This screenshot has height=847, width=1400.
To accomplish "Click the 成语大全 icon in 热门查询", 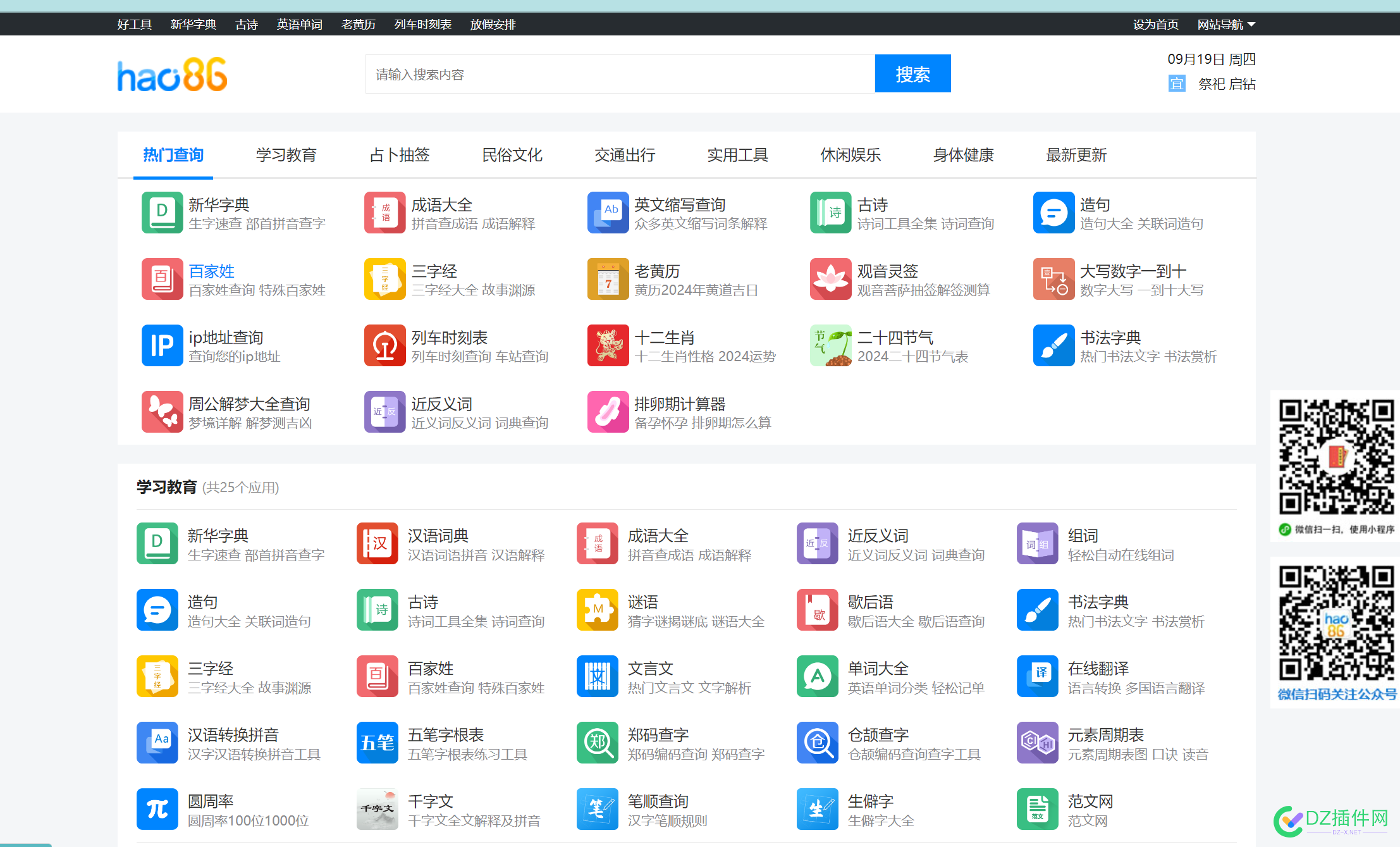I will (385, 213).
